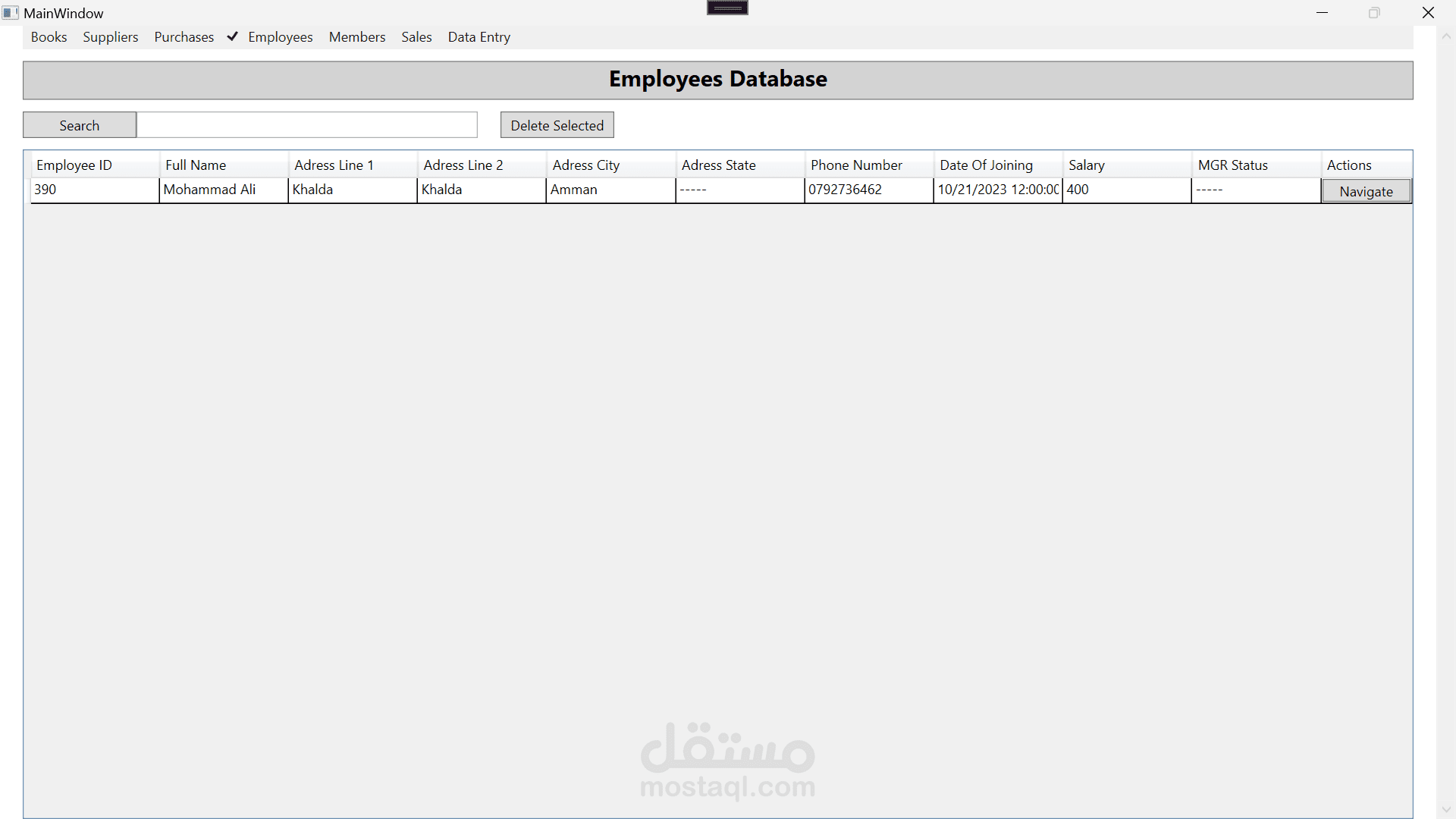Toggle the checked Employees menu item
The width and height of the screenshot is (1456, 819).
click(x=280, y=37)
